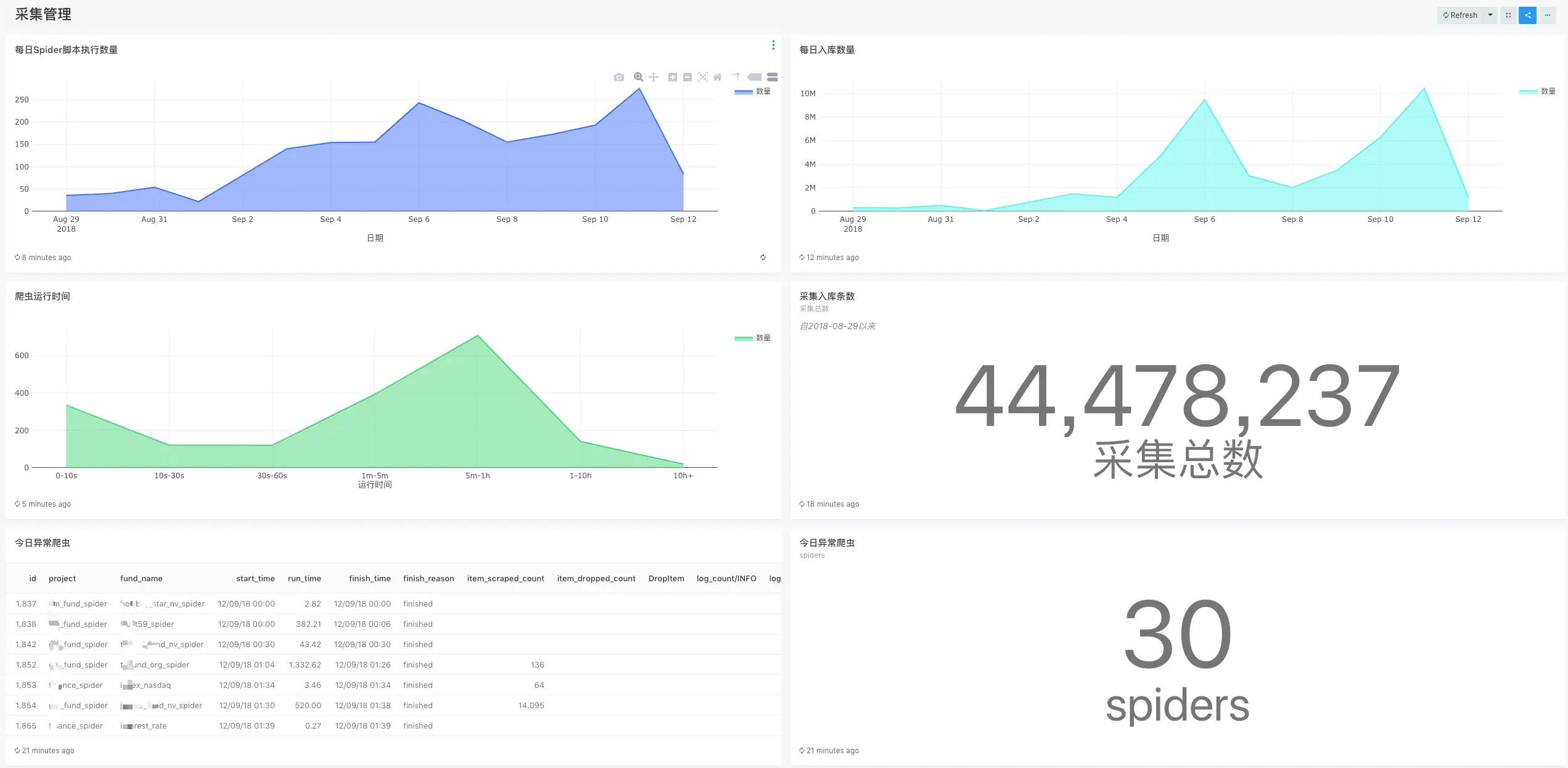This screenshot has width=1568, height=768.
Task: Click the dashboard Refresh button
Action: tap(1460, 15)
